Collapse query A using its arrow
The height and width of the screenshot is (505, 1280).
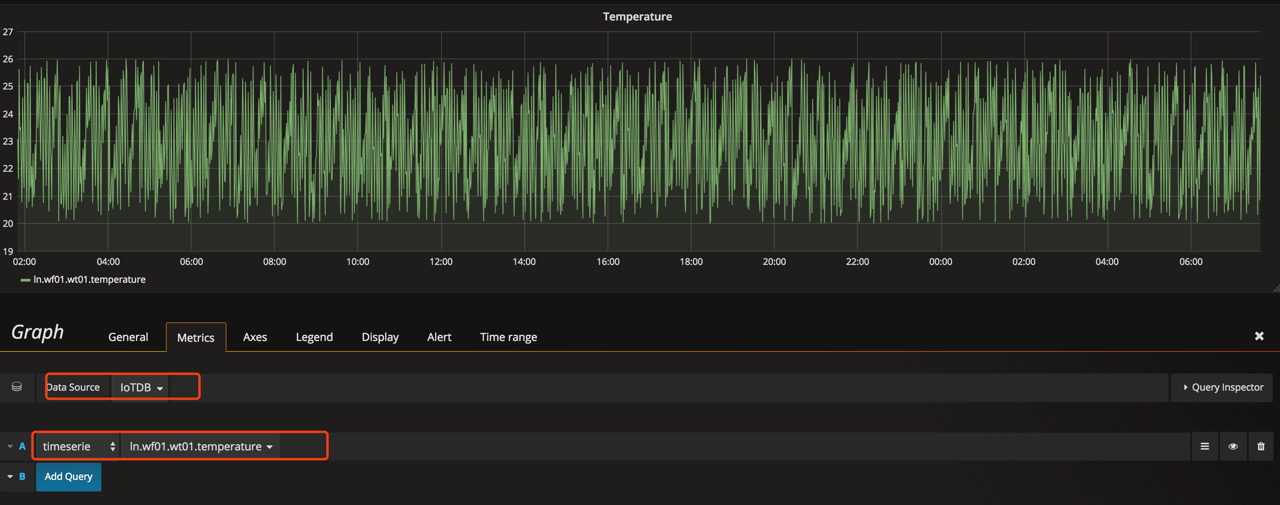10,447
